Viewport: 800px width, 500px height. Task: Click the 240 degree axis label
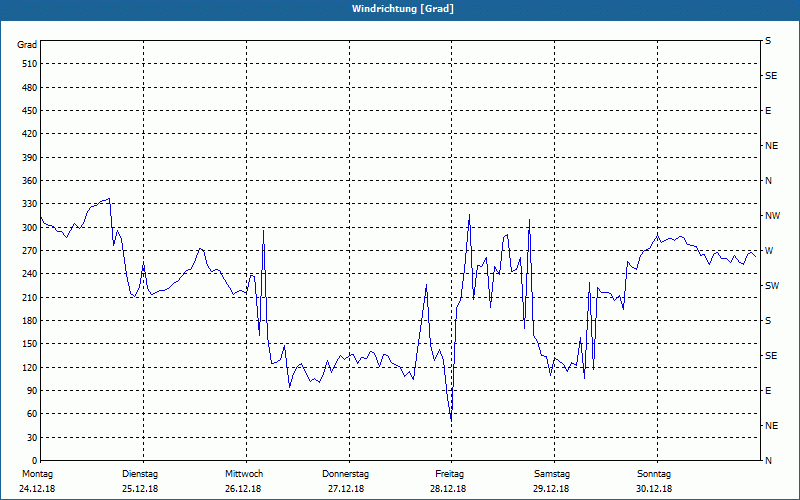pyautogui.click(x=30, y=274)
